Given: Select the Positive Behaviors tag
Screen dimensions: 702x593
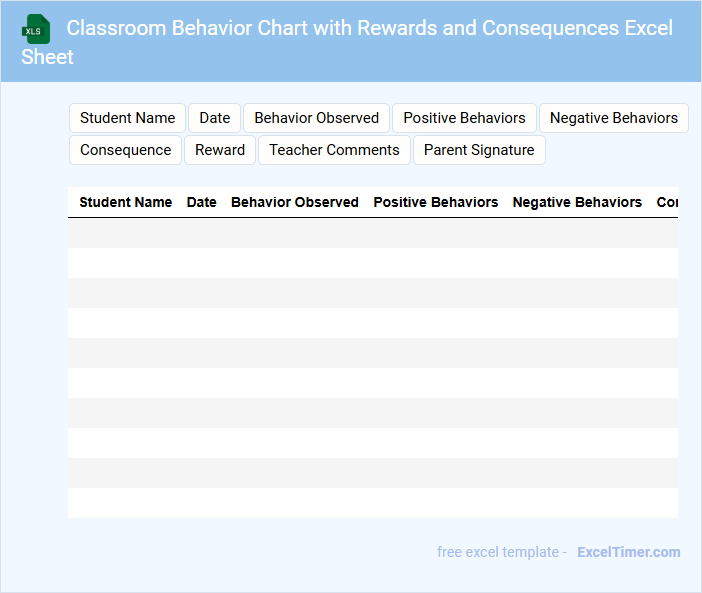Looking at the screenshot, I should point(464,118).
